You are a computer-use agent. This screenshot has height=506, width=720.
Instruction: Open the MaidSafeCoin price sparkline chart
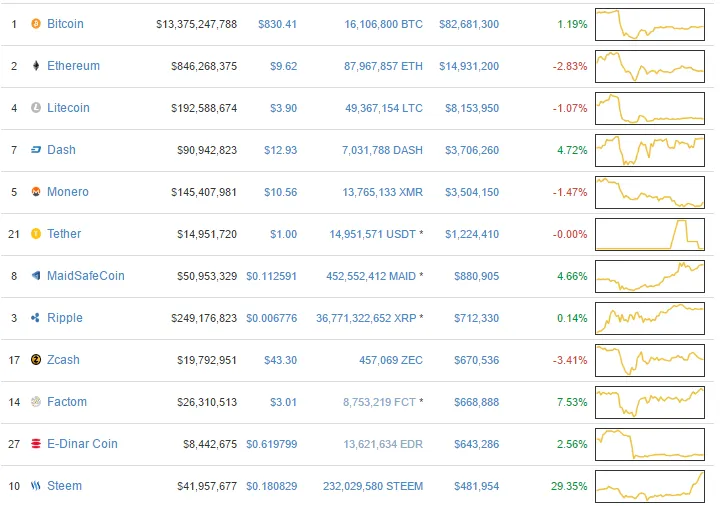pyautogui.click(x=650, y=276)
